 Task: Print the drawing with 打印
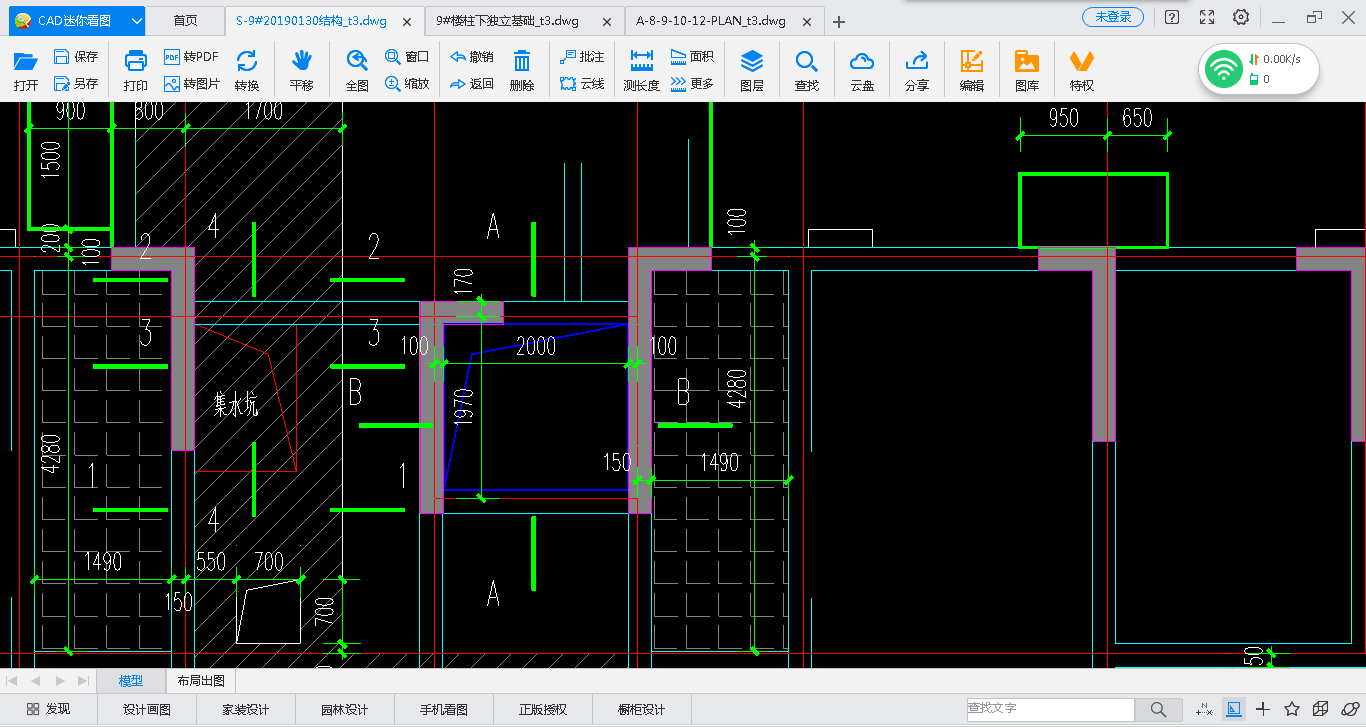point(136,71)
